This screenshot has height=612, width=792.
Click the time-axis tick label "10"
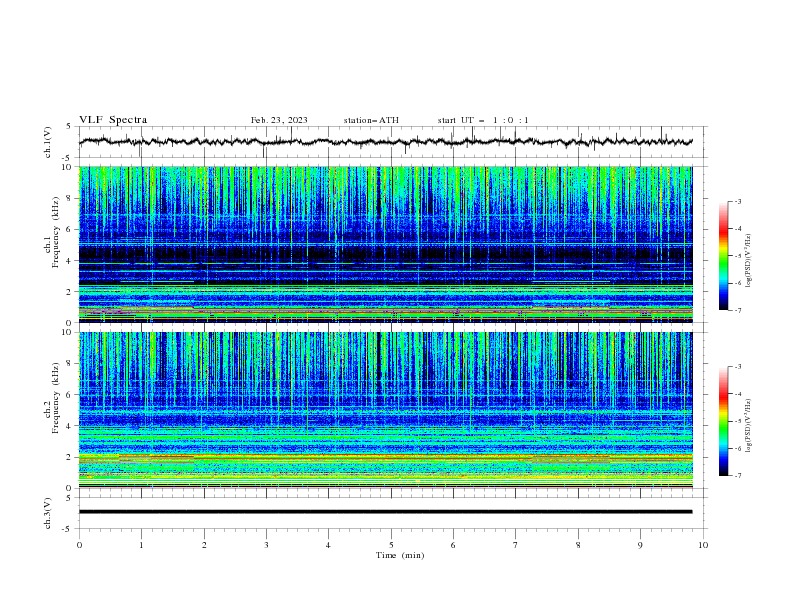point(703,545)
